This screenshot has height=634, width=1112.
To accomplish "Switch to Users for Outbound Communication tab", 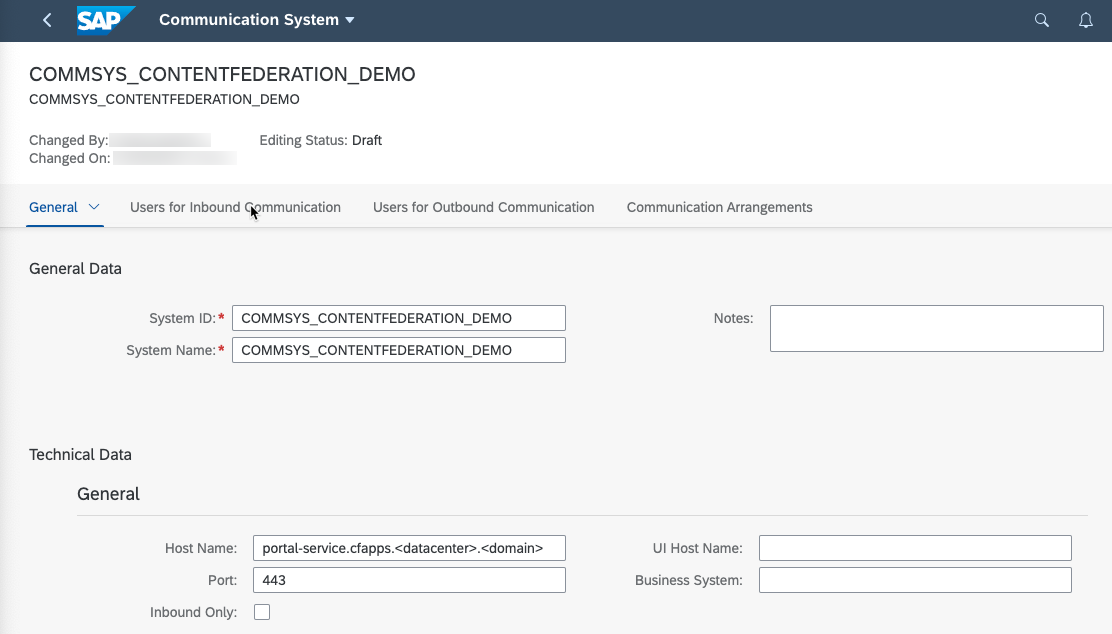I will pyautogui.click(x=484, y=207).
